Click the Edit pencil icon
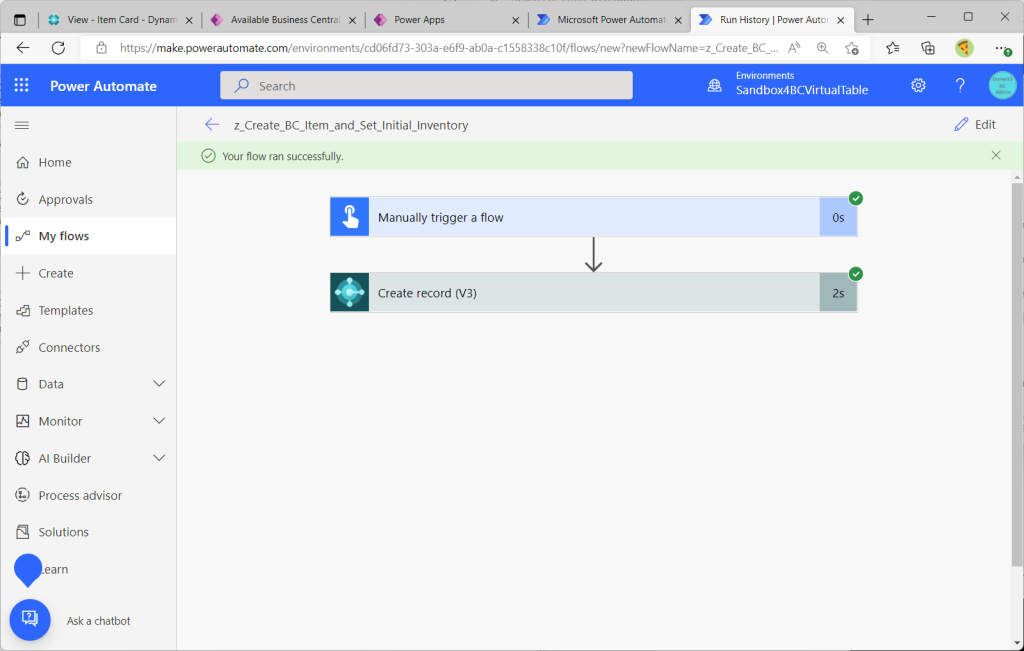 (x=961, y=125)
